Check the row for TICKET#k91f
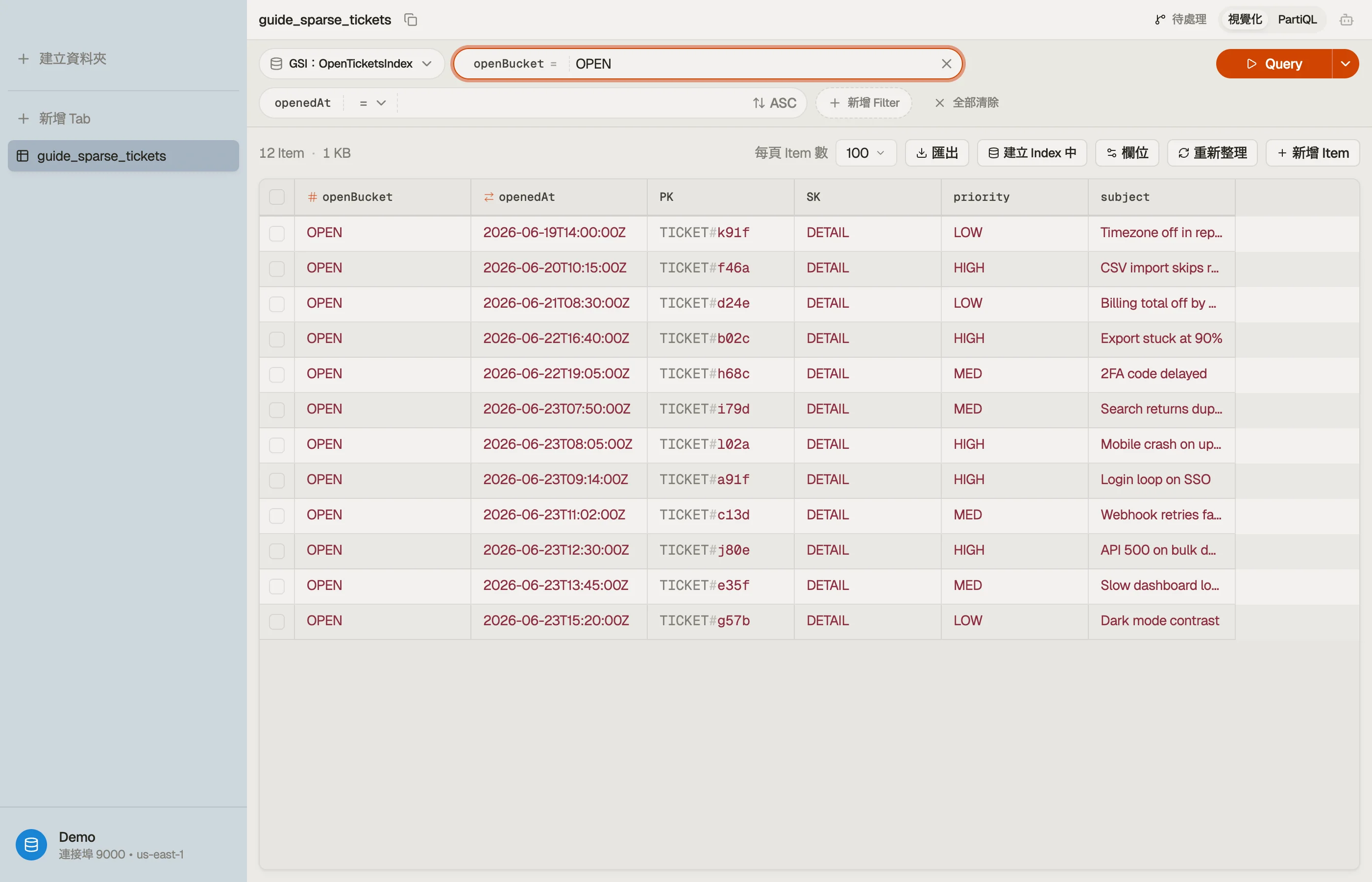 tap(277, 233)
